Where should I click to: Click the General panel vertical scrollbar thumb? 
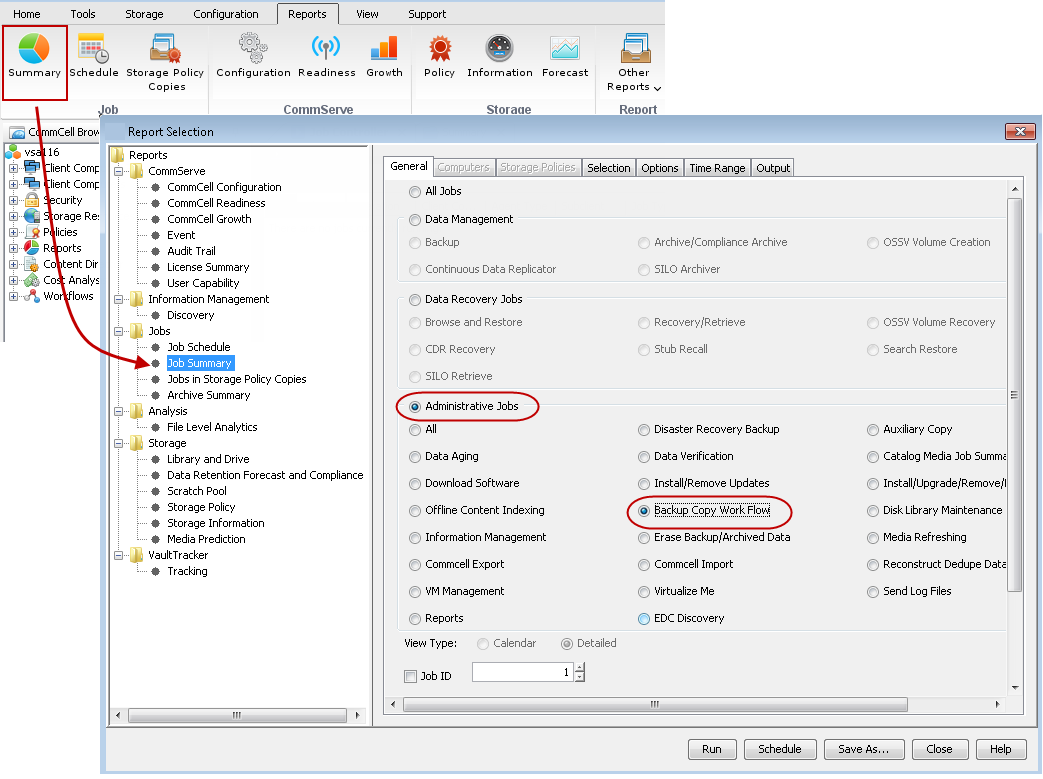[1014, 394]
